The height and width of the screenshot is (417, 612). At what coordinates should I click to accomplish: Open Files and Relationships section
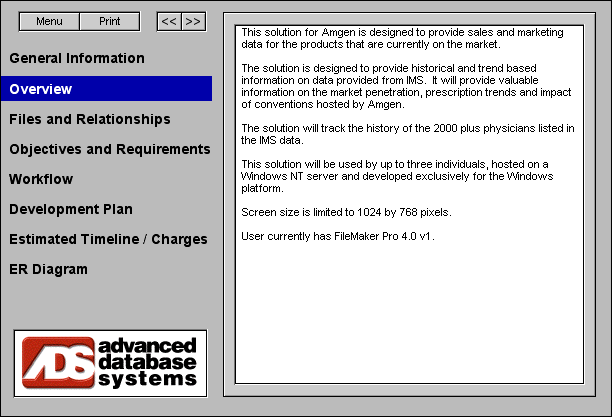click(x=90, y=119)
